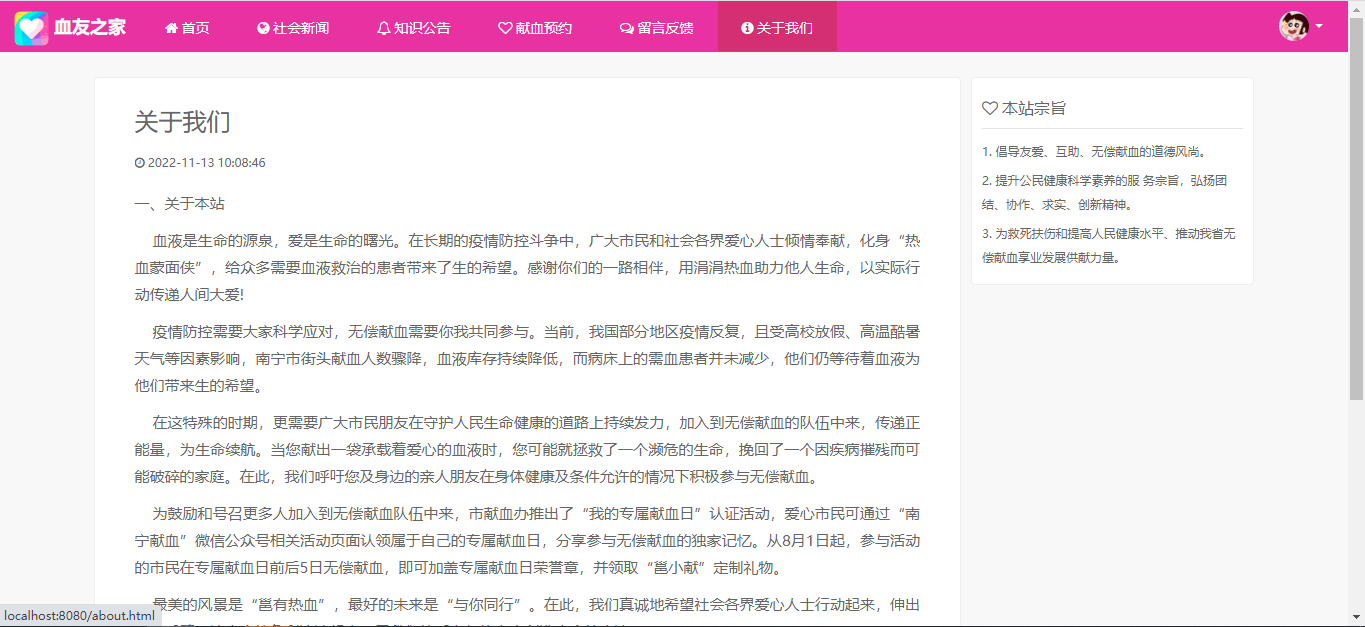Click the vertical scrollbar thumb
1365x627 pixels.
[x=1356, y=208]
